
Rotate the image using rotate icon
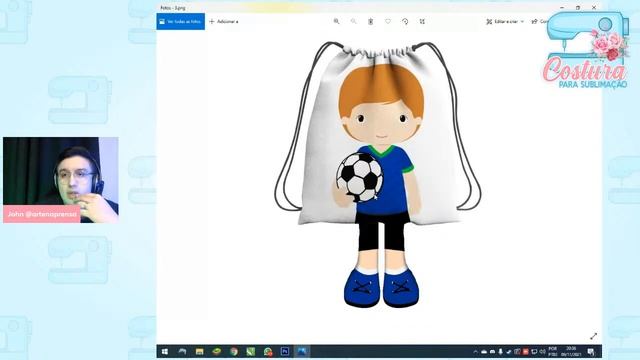coord(405,21)
